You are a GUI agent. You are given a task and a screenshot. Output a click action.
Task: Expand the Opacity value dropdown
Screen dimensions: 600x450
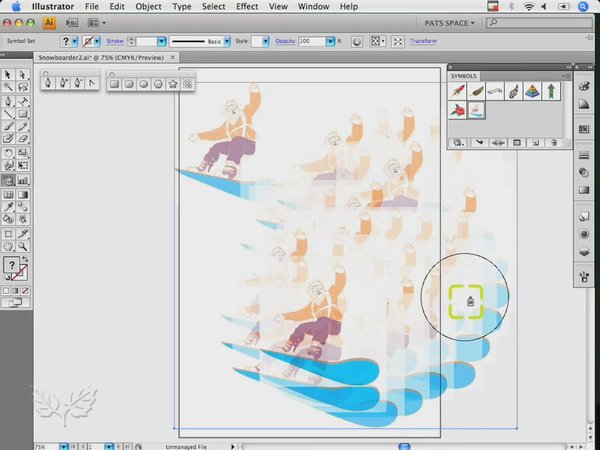pyautogui.click(x=335, y=41)
